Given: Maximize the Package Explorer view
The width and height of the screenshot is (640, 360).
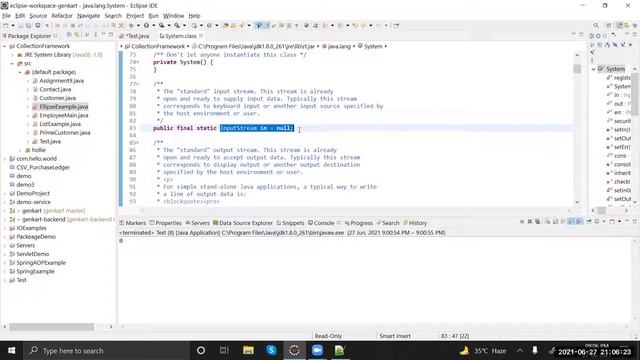Looking at the screenshot, I should [x=111, y=35].
